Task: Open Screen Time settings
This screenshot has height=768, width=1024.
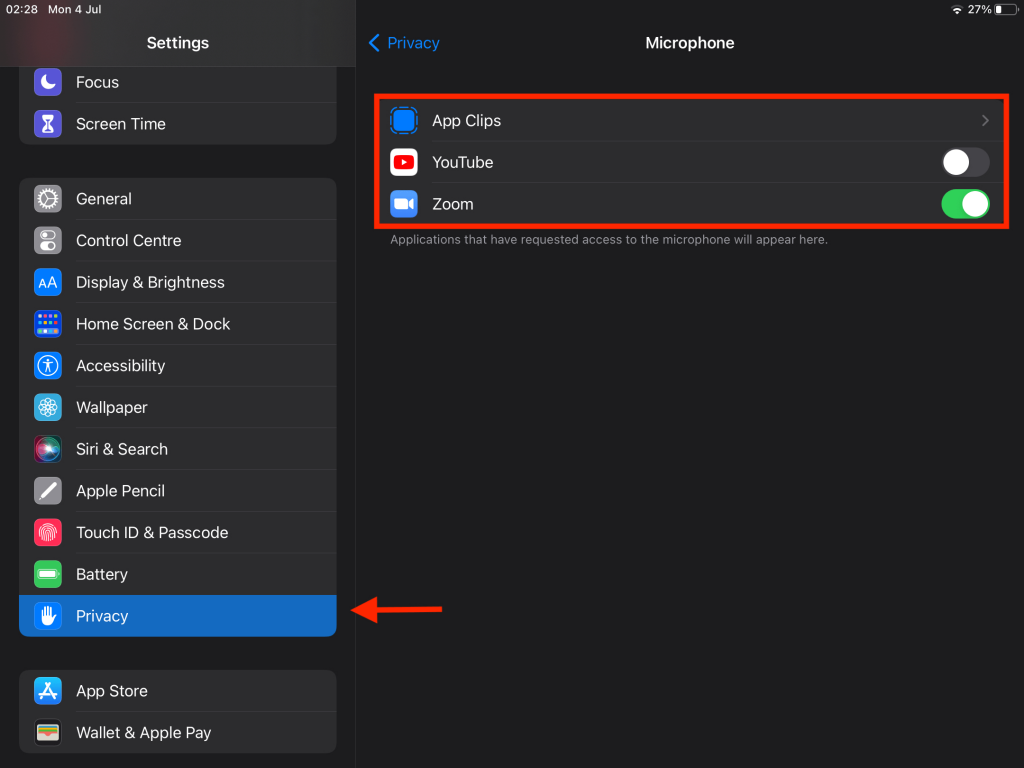Action: pyautogui.click(x=178, y=124)
